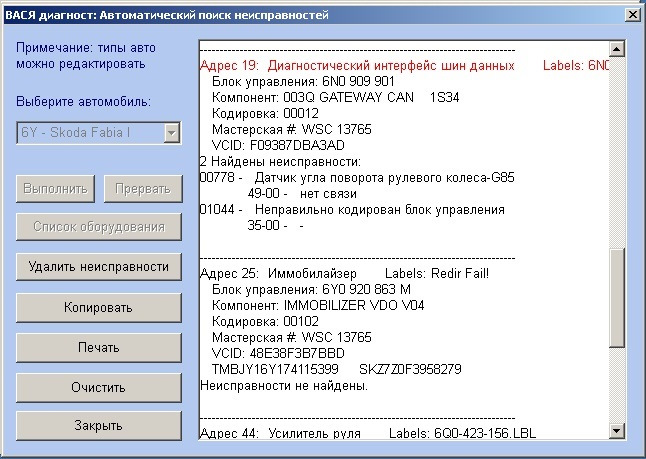Click the disabled Выполнить button
The height and width of the screenshot is (459, 646).
point(55,189)
